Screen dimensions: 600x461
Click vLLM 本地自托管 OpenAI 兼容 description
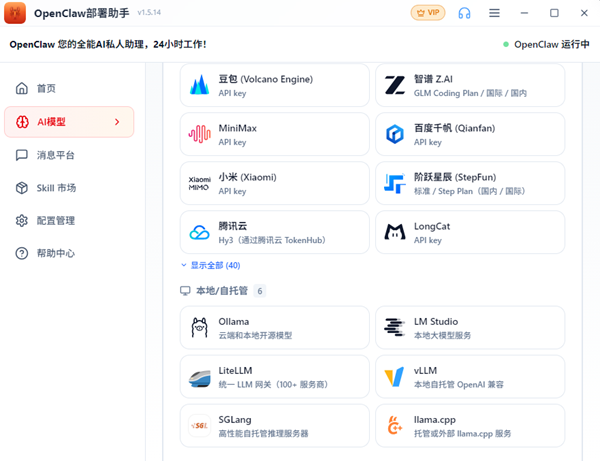(x=459, y=384)
